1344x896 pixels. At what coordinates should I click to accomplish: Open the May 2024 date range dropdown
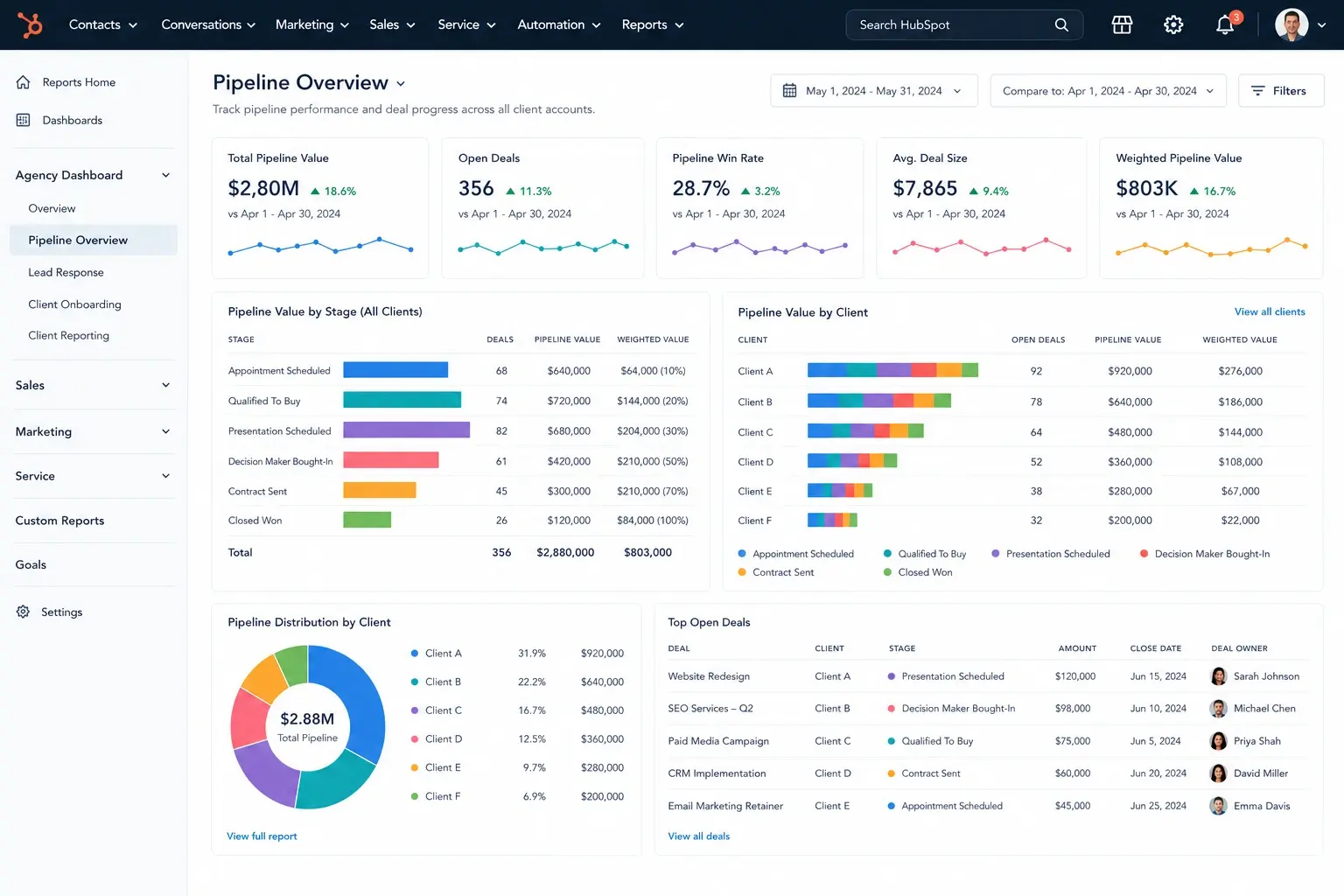click(874, 91)
